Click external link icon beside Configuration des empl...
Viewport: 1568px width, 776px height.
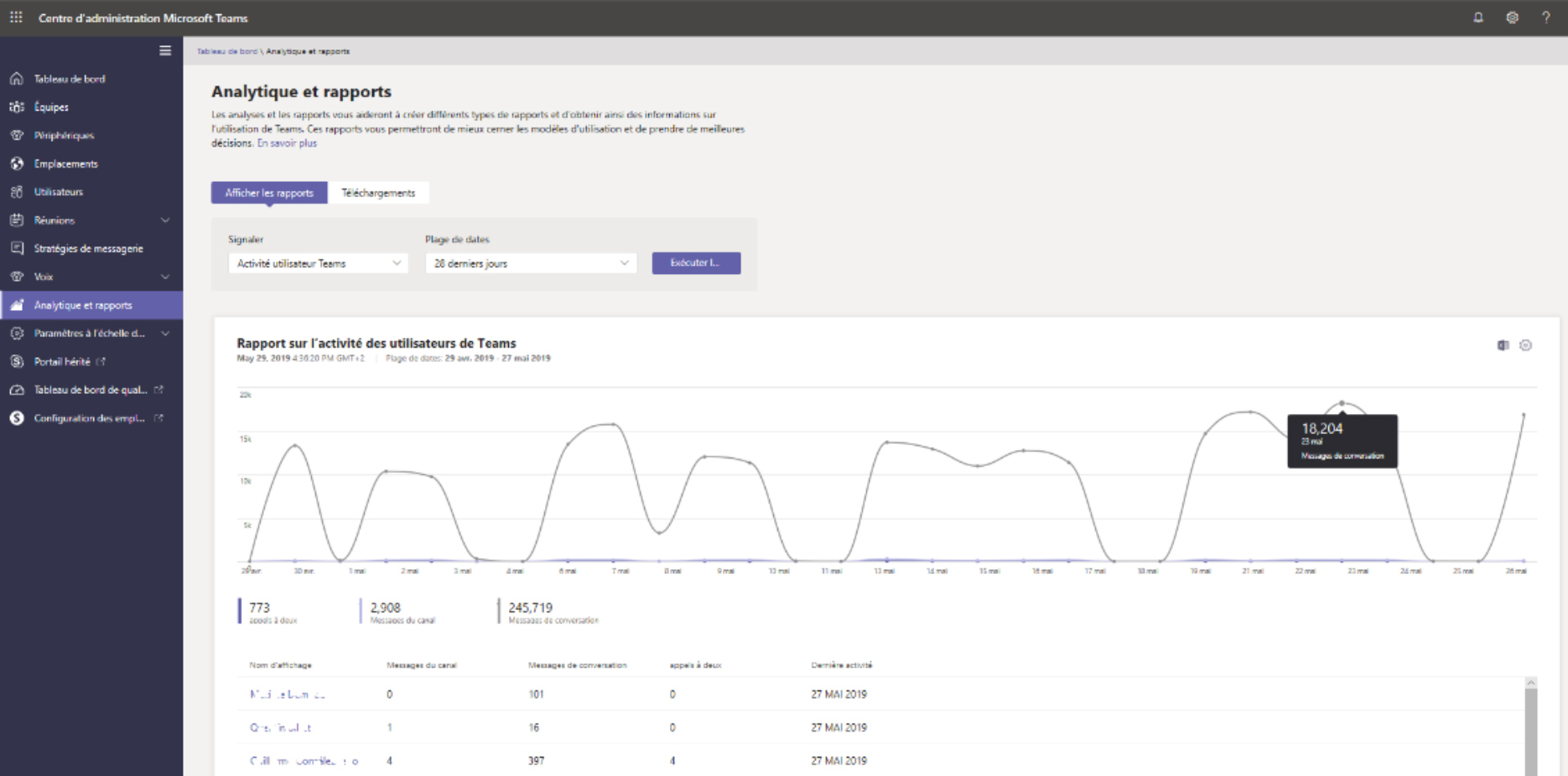pyautogui.click(x=158, y=417)
